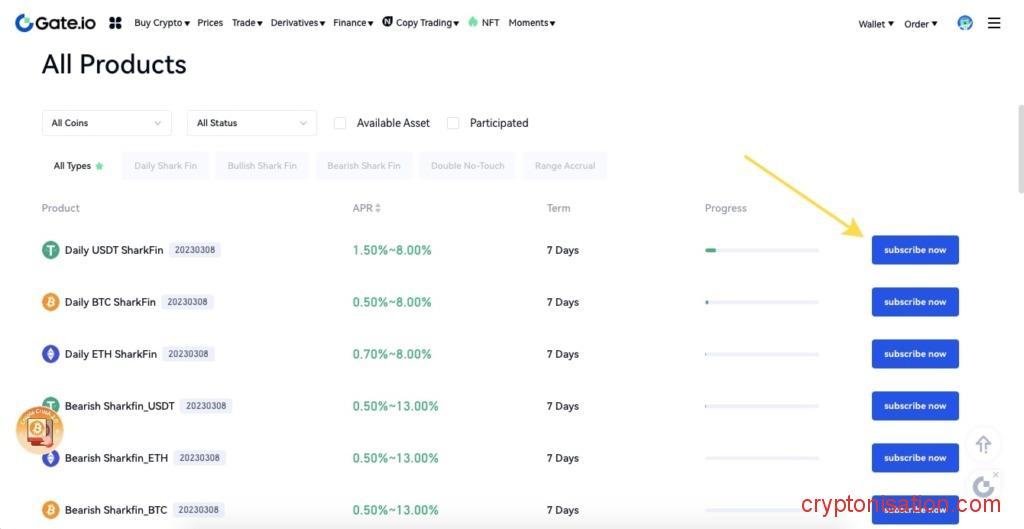Expand the All Coins dropdown
This screenshot has width=1024, height=529.
pyautogui.click(x=106, y=123)
